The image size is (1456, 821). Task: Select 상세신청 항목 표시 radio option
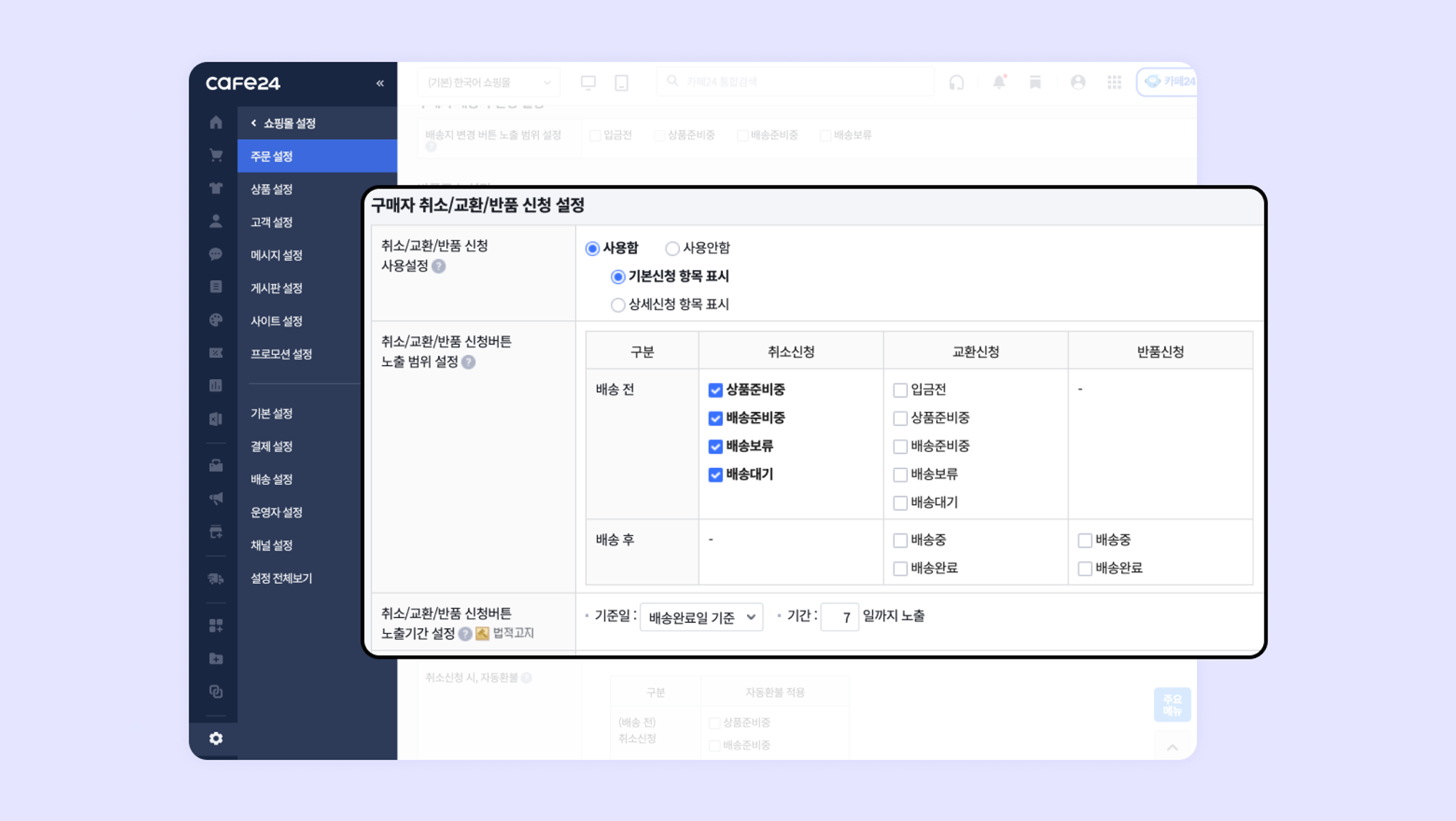pos(618,305)
